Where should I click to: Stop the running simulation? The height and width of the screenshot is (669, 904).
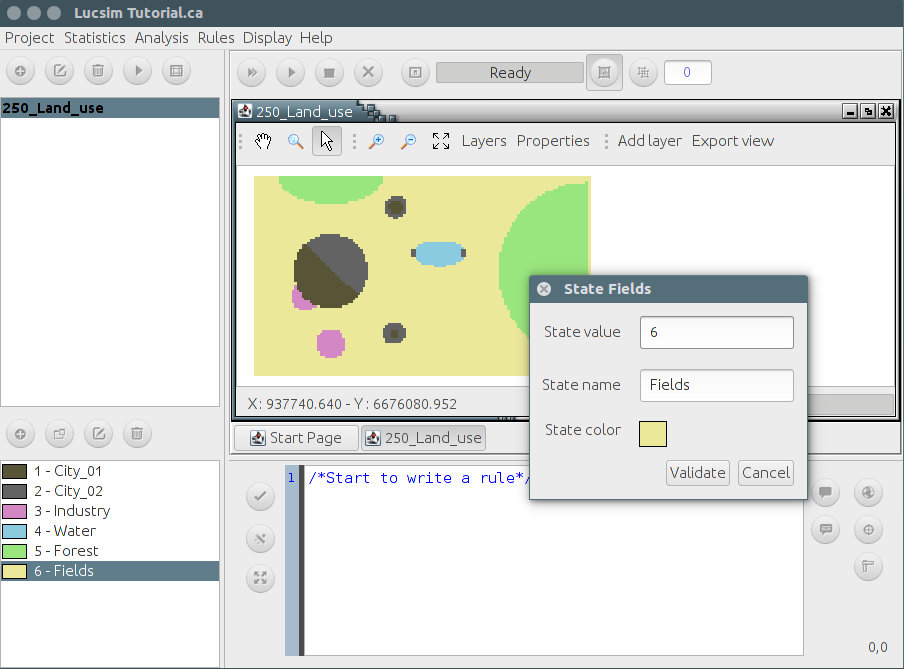[329, 72]
